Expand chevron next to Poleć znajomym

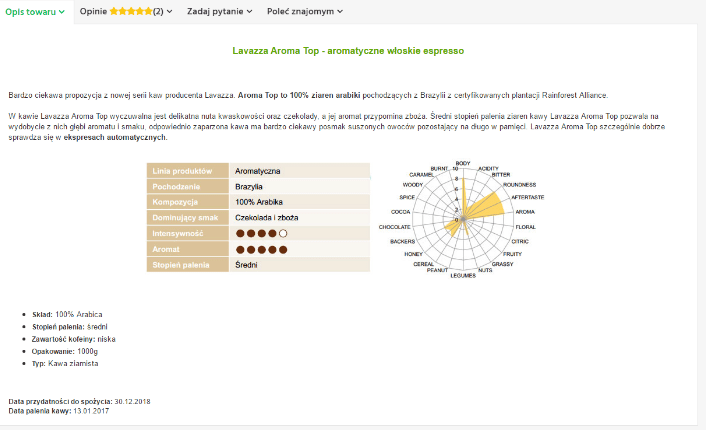[x=340, y=12]
